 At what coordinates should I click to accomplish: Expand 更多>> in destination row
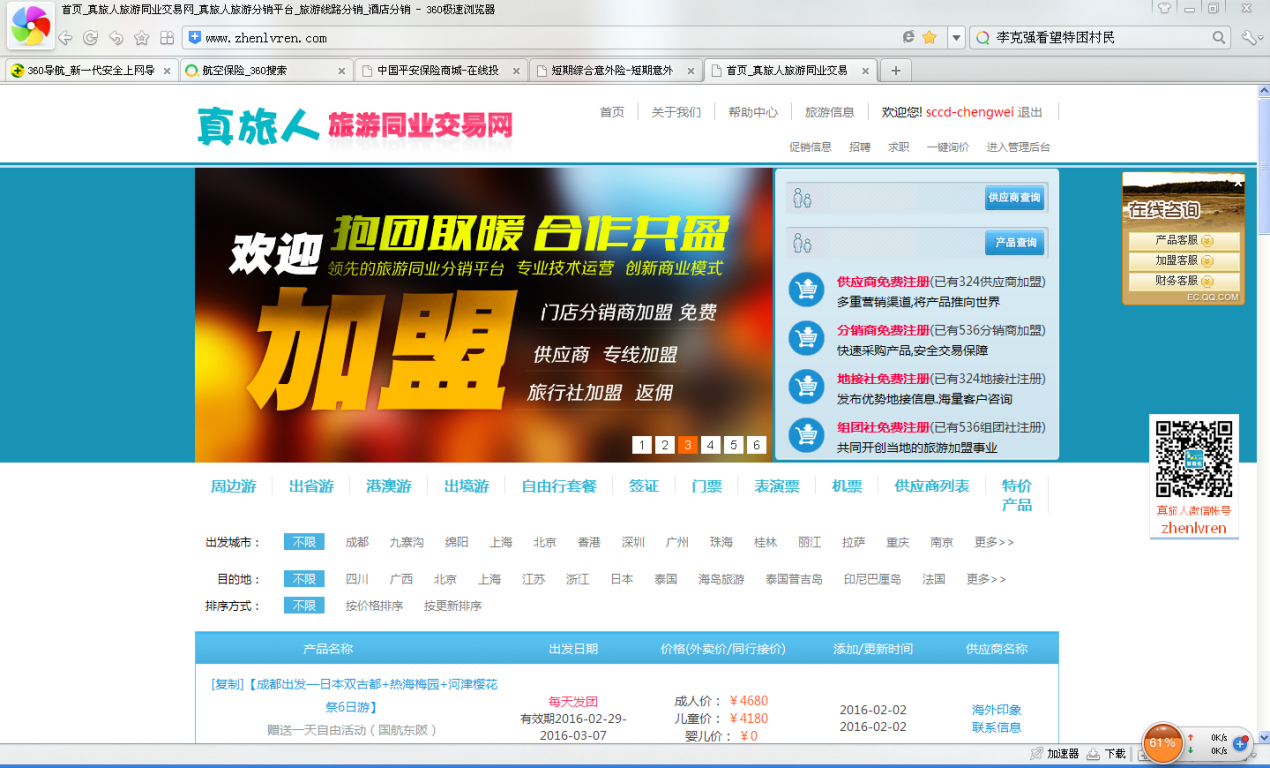(986, 579)
